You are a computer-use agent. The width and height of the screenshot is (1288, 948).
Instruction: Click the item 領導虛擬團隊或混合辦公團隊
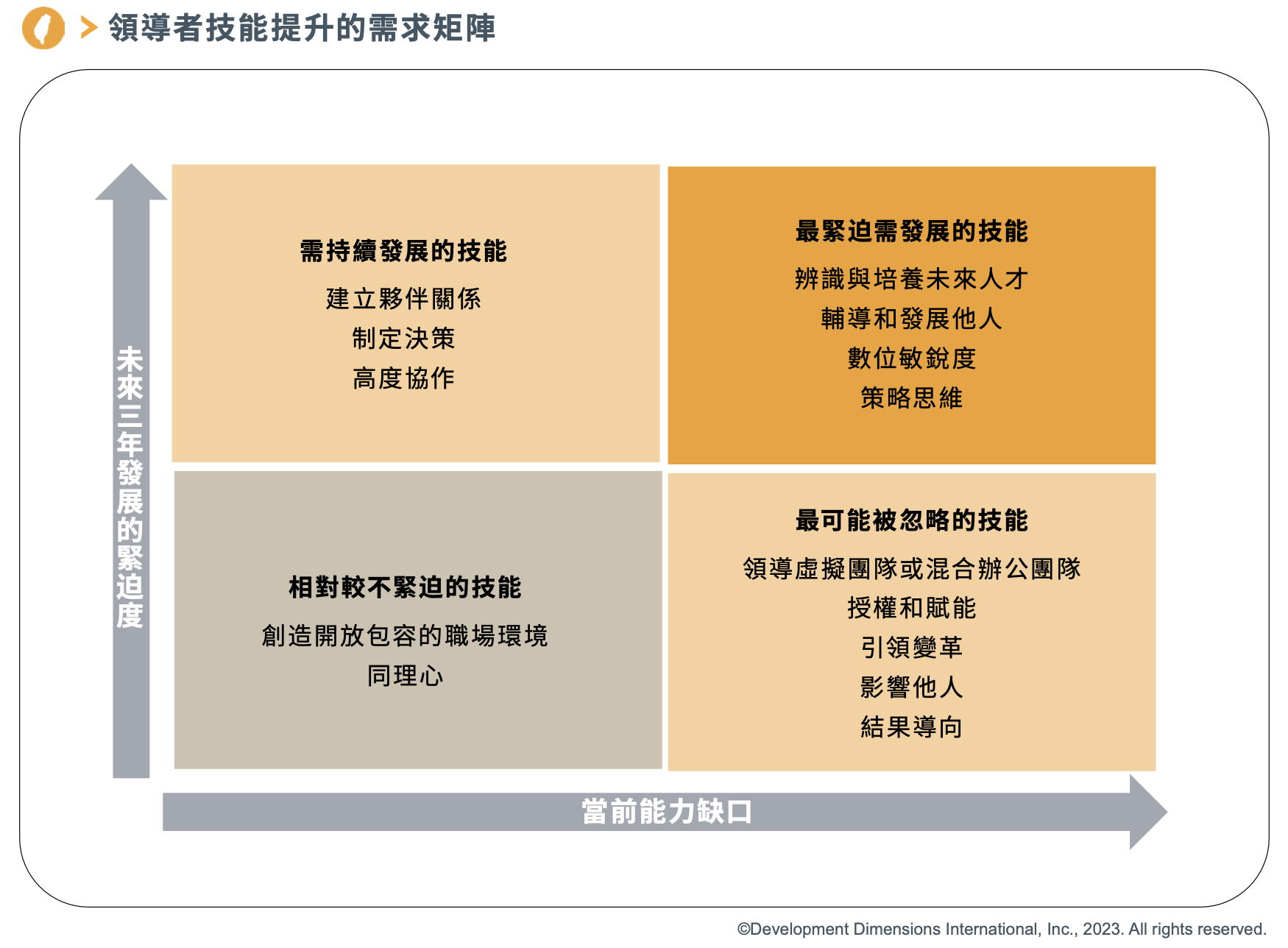[x=911, y=568]
